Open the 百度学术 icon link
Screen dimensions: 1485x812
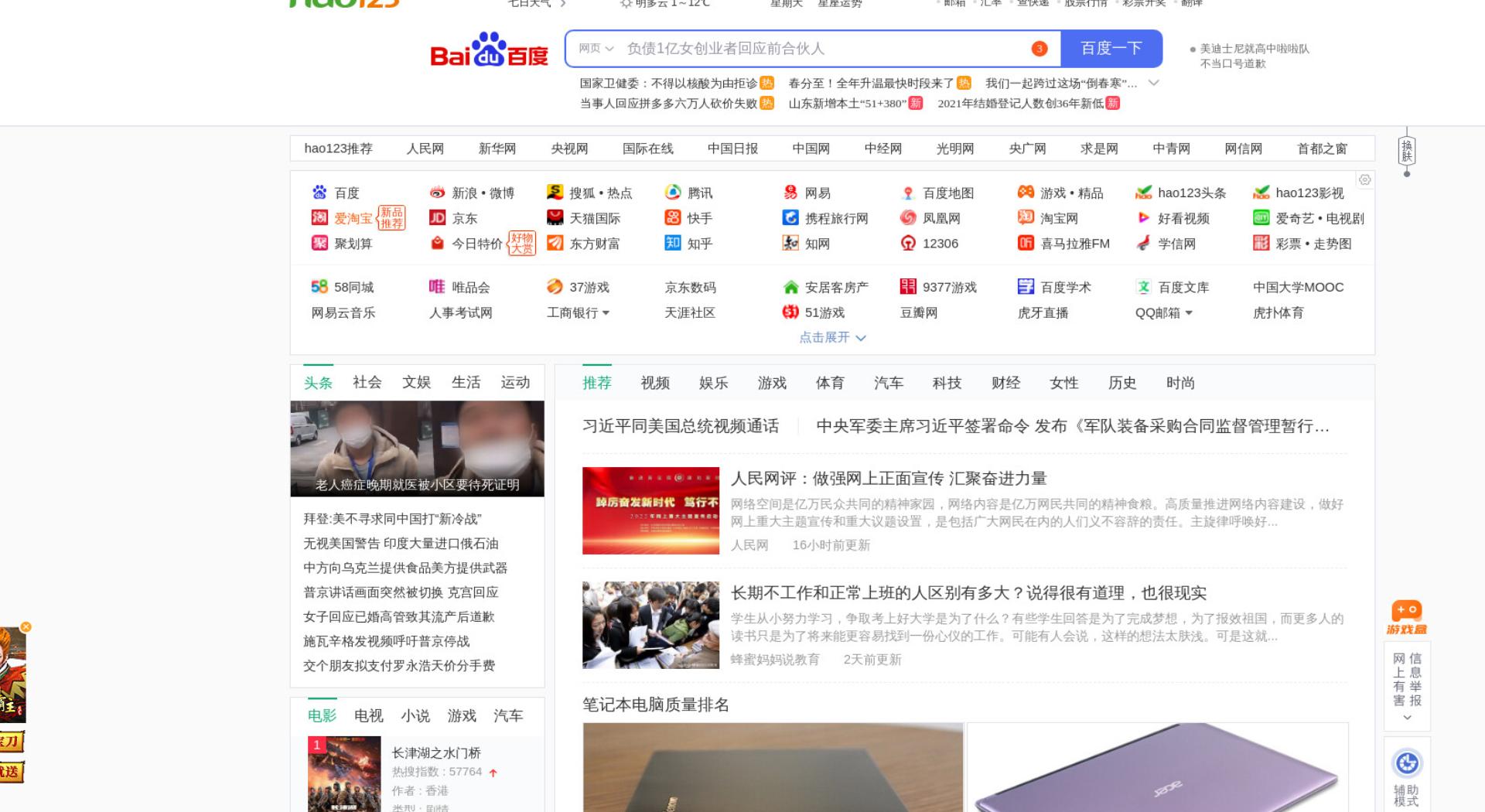1026,287
